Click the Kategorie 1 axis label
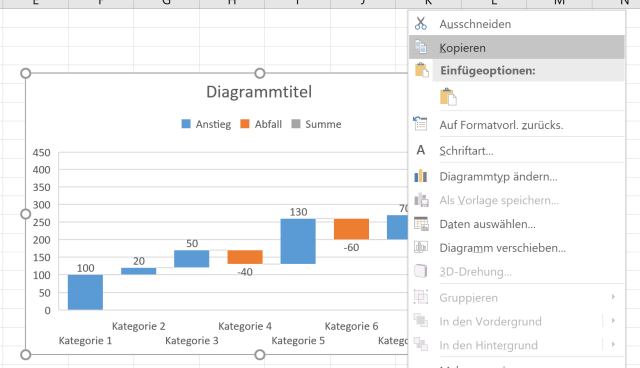This screenshot has width=640, height=368. coord(85,341)
